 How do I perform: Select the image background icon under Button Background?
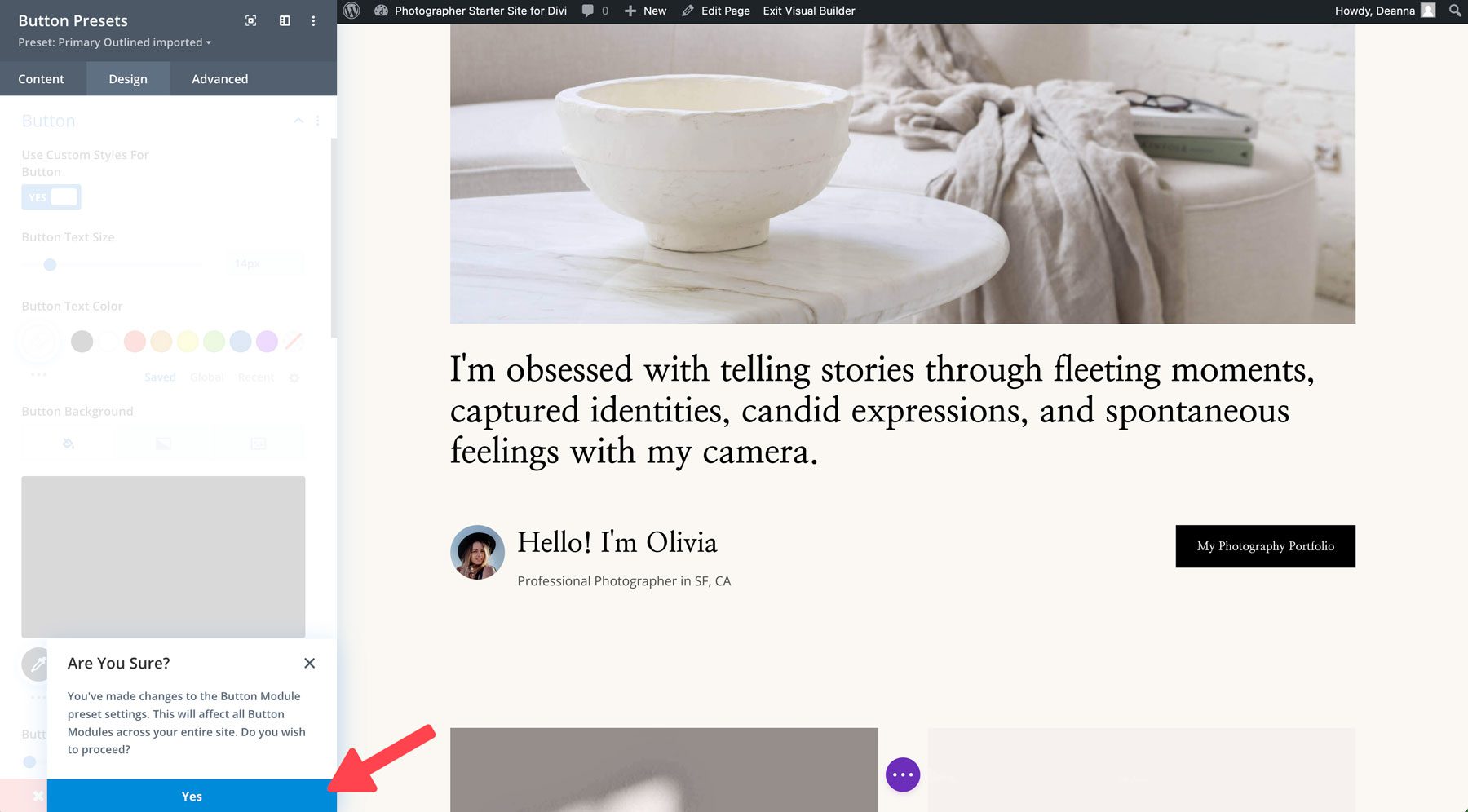coord(258,444)
